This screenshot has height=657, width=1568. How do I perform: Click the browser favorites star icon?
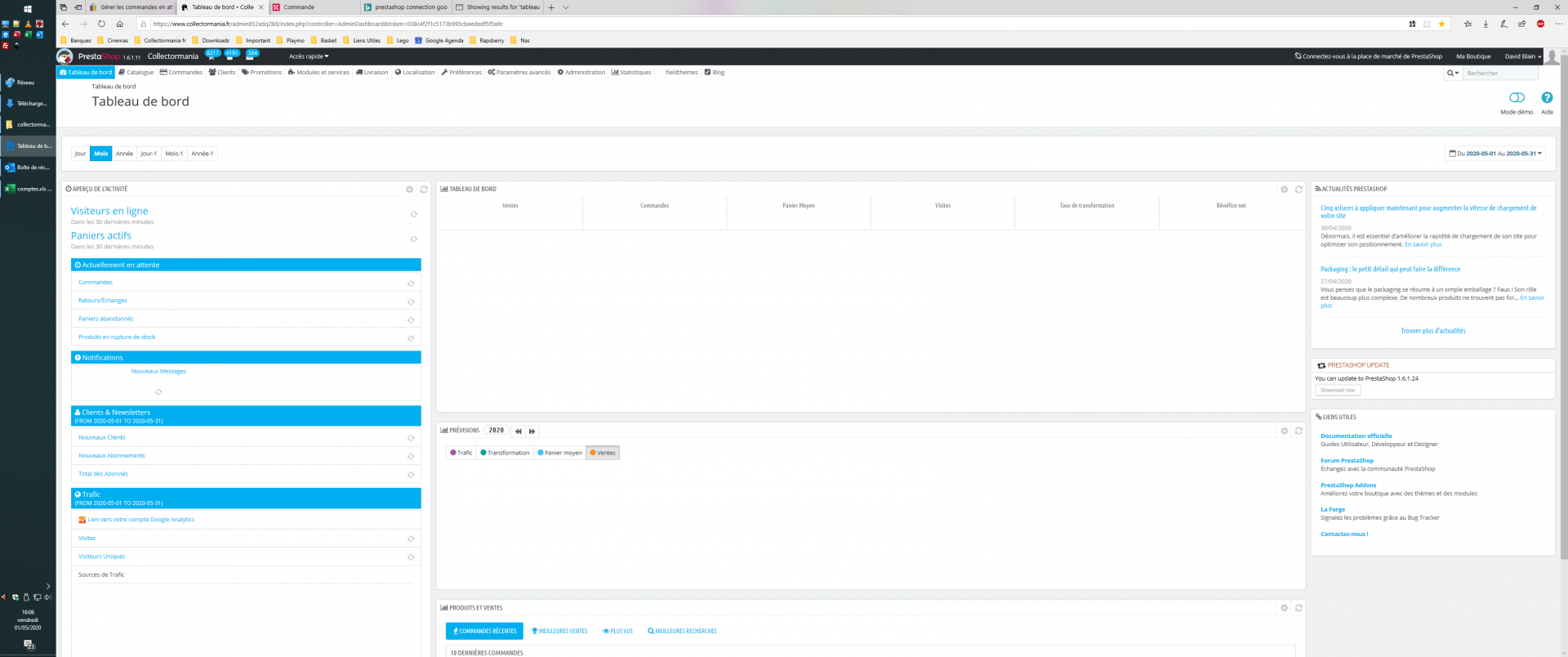pos(1441,24)
